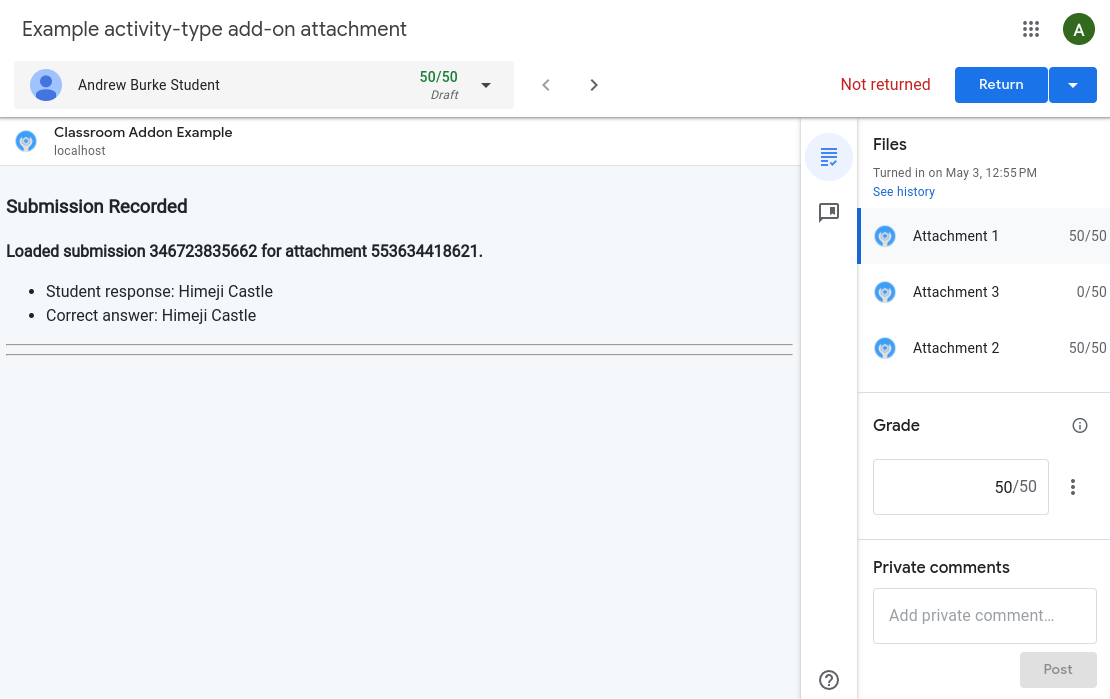Show grade info icon next to Grade
1110x699 pixels.
(1079, 425)
